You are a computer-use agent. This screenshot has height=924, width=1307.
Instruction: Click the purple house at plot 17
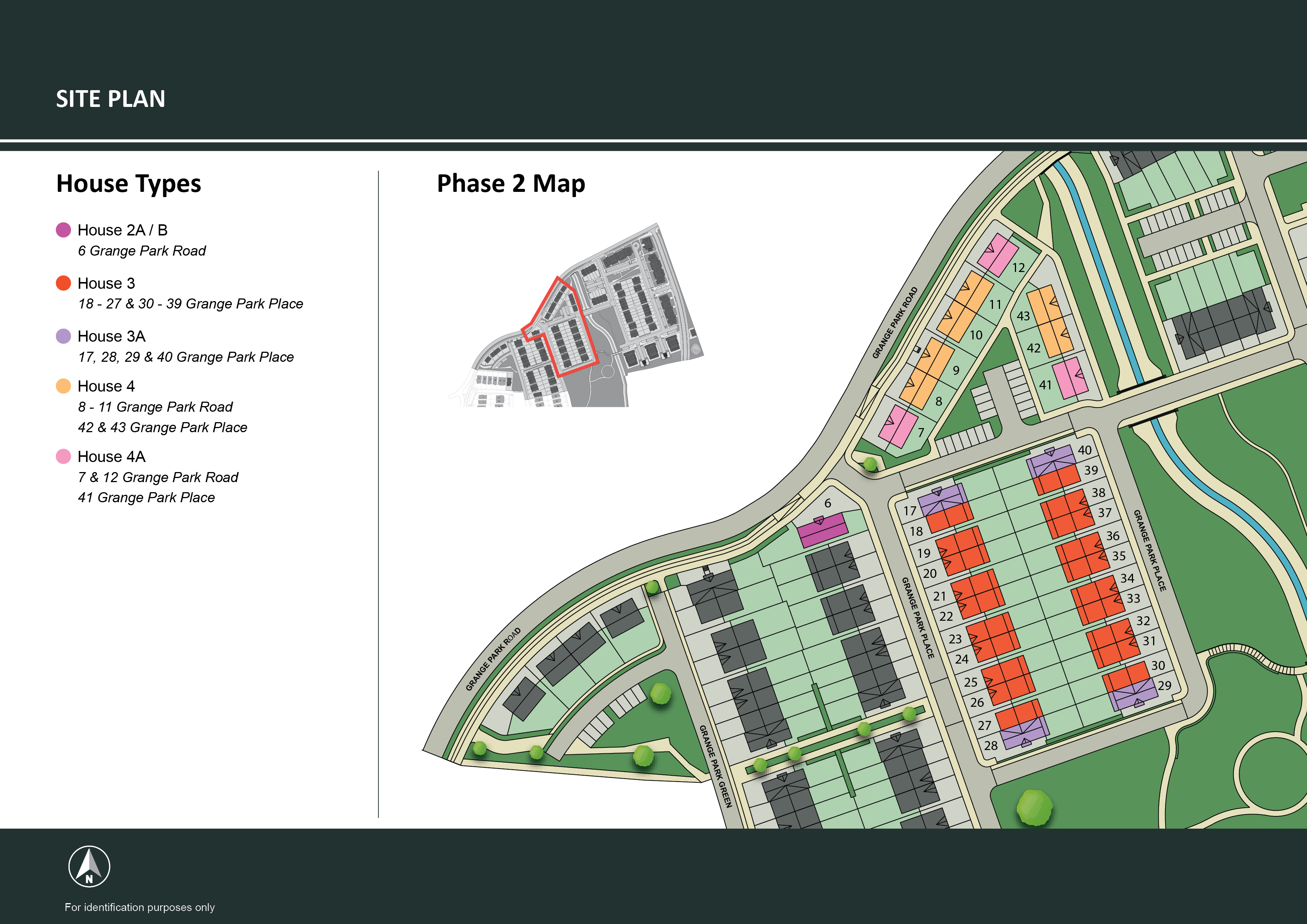tap(942, 500)
